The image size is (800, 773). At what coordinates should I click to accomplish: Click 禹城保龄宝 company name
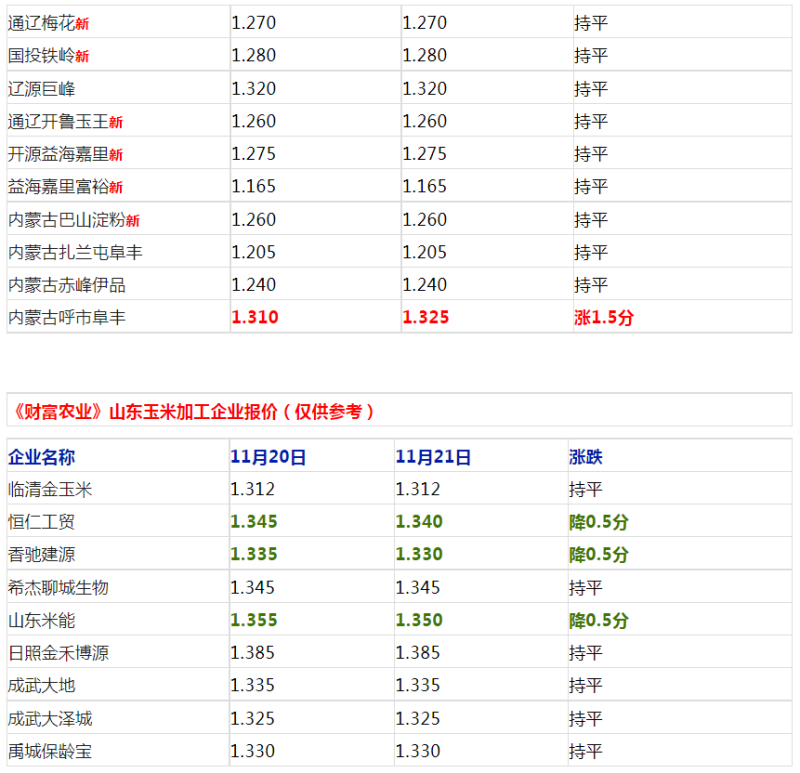point(50,752)
